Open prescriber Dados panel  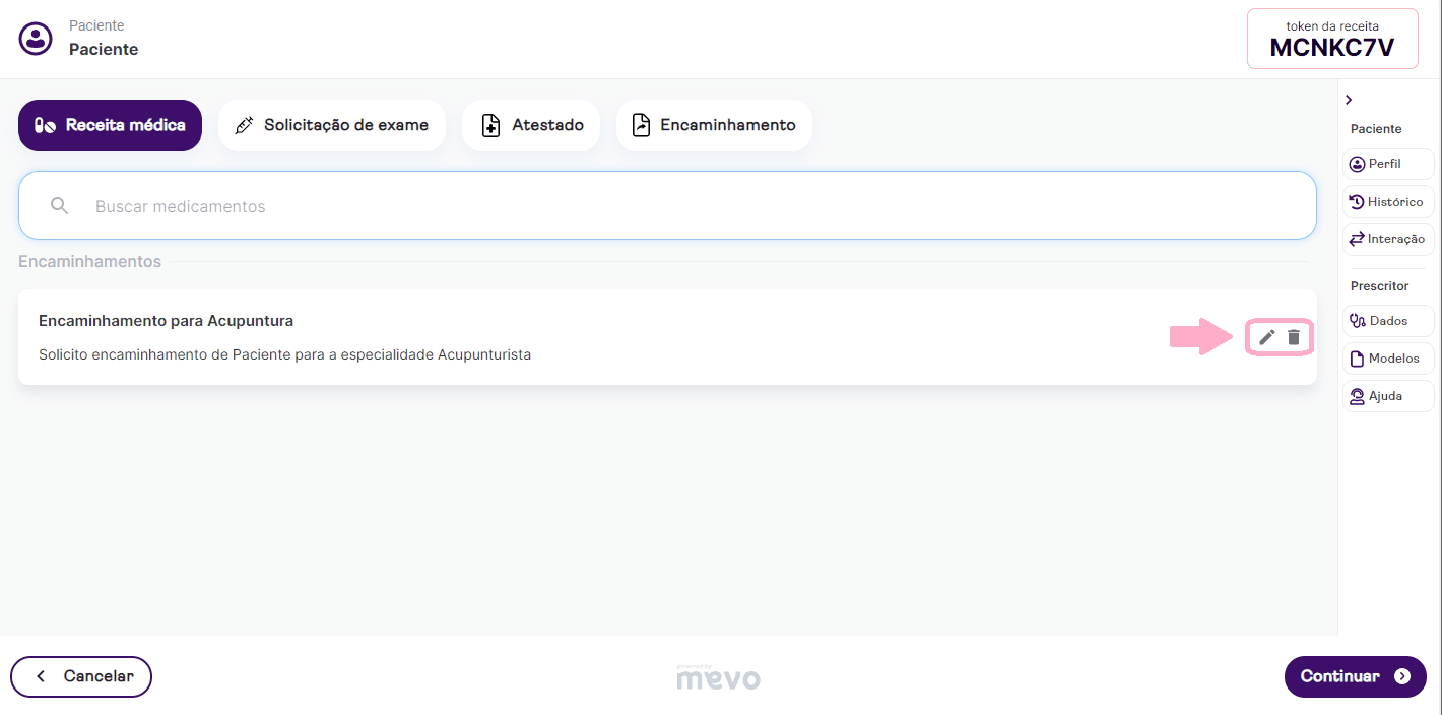pyautogui.click(x=1387, y=321)
